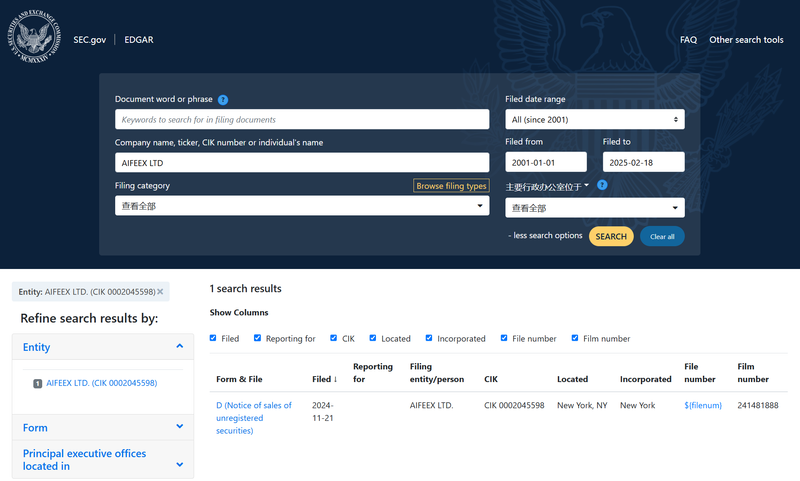800x481 pixels.
Task: Sort results by Filed column header
Action: click(324, 379)
